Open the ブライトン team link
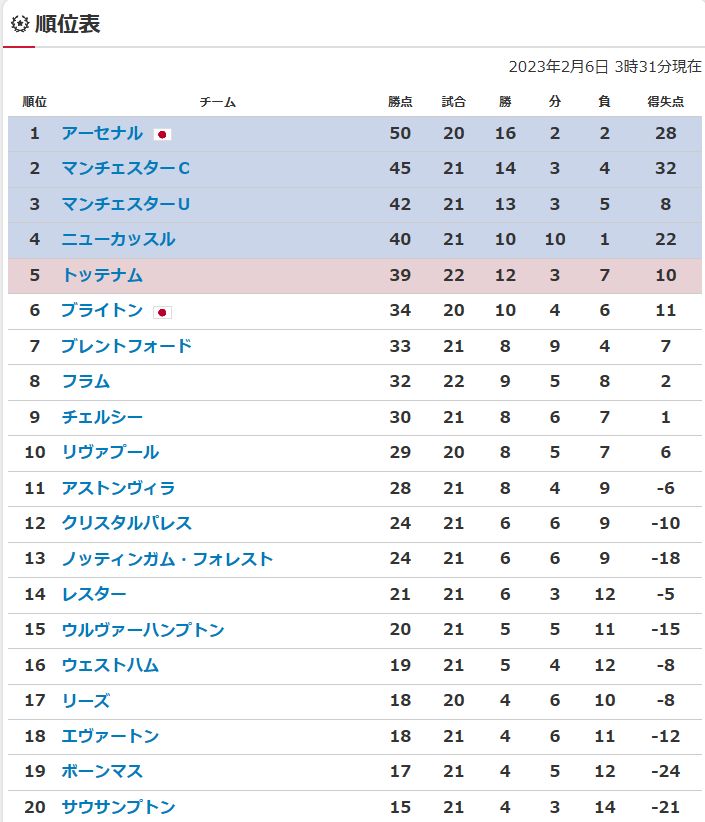Viewport: 705px width, 822px height. 102,310
